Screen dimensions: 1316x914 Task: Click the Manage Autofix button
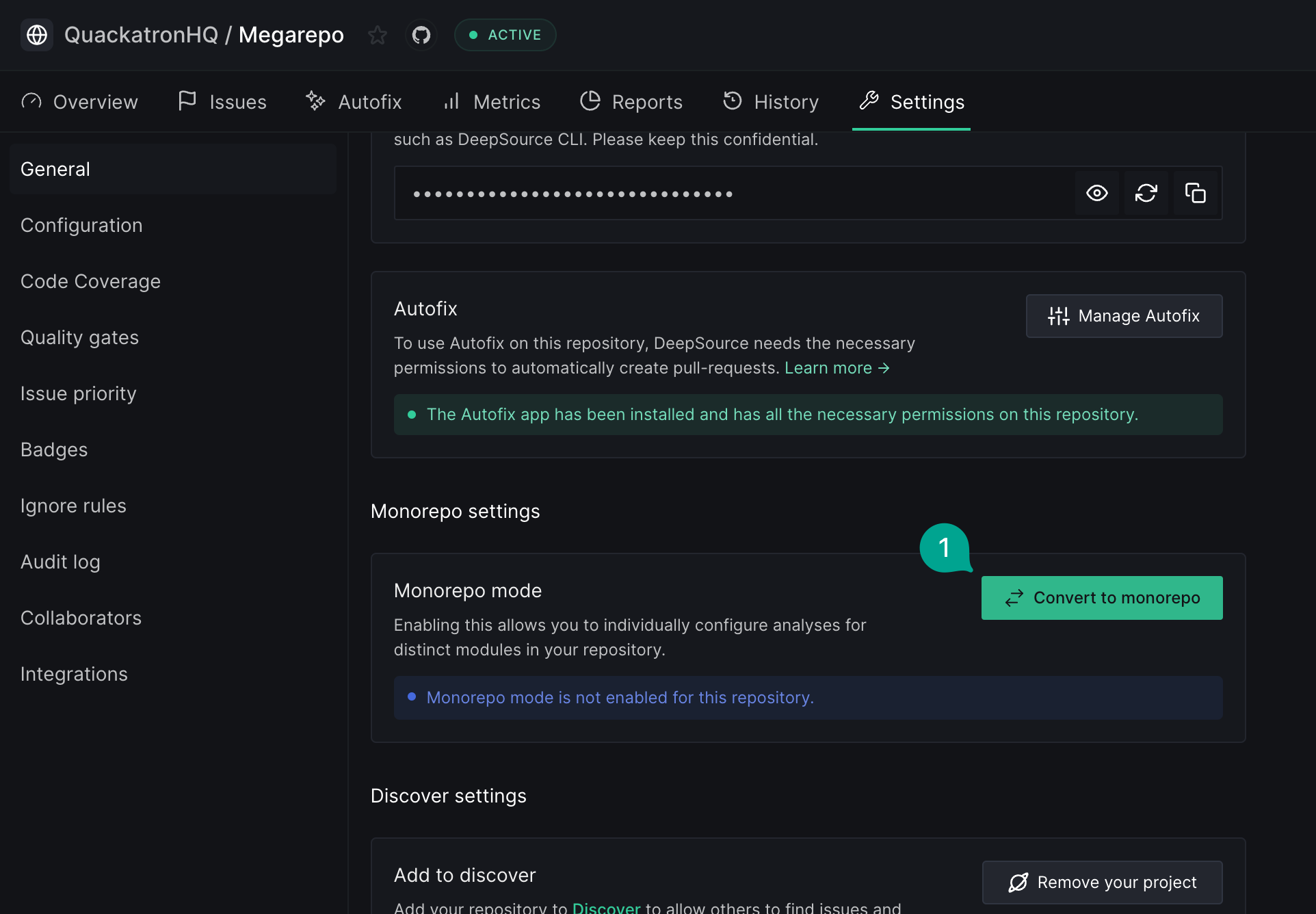(1124, 316)
